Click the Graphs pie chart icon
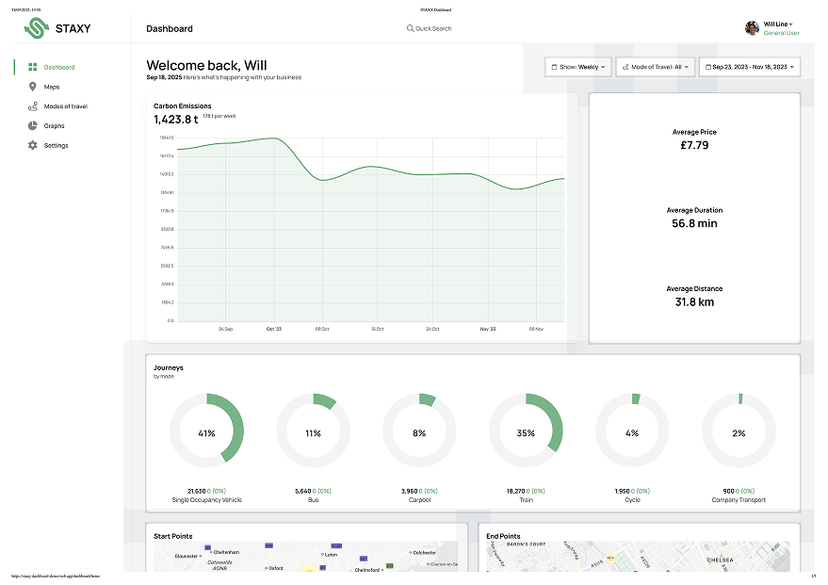828x585 pixels. (33, 126)
